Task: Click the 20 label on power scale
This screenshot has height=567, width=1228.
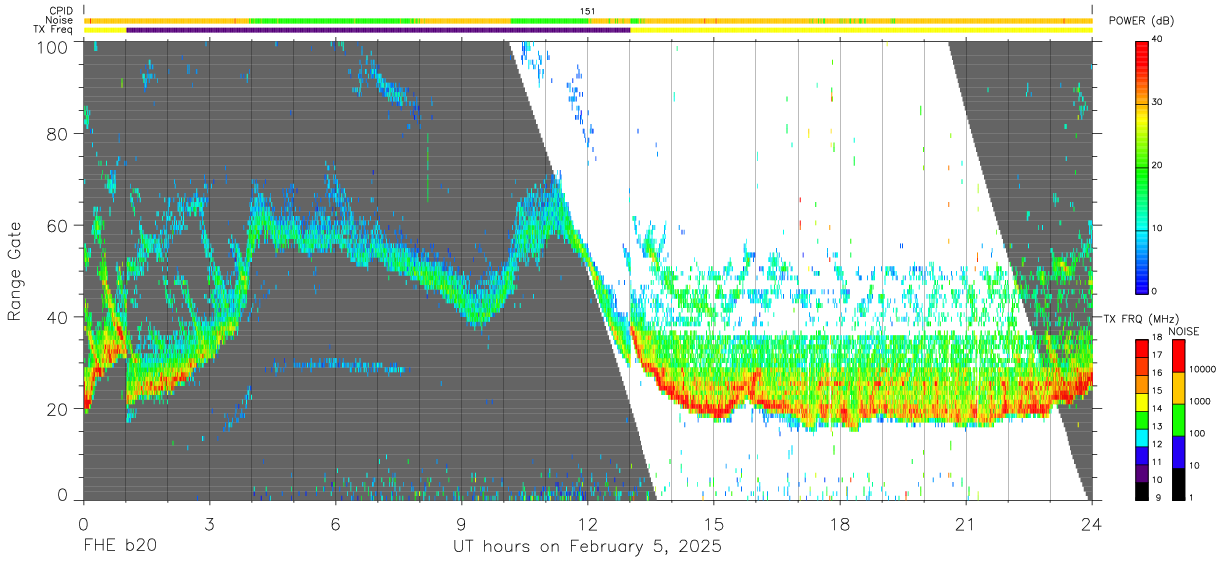Action: click(x=1159, y=165)
